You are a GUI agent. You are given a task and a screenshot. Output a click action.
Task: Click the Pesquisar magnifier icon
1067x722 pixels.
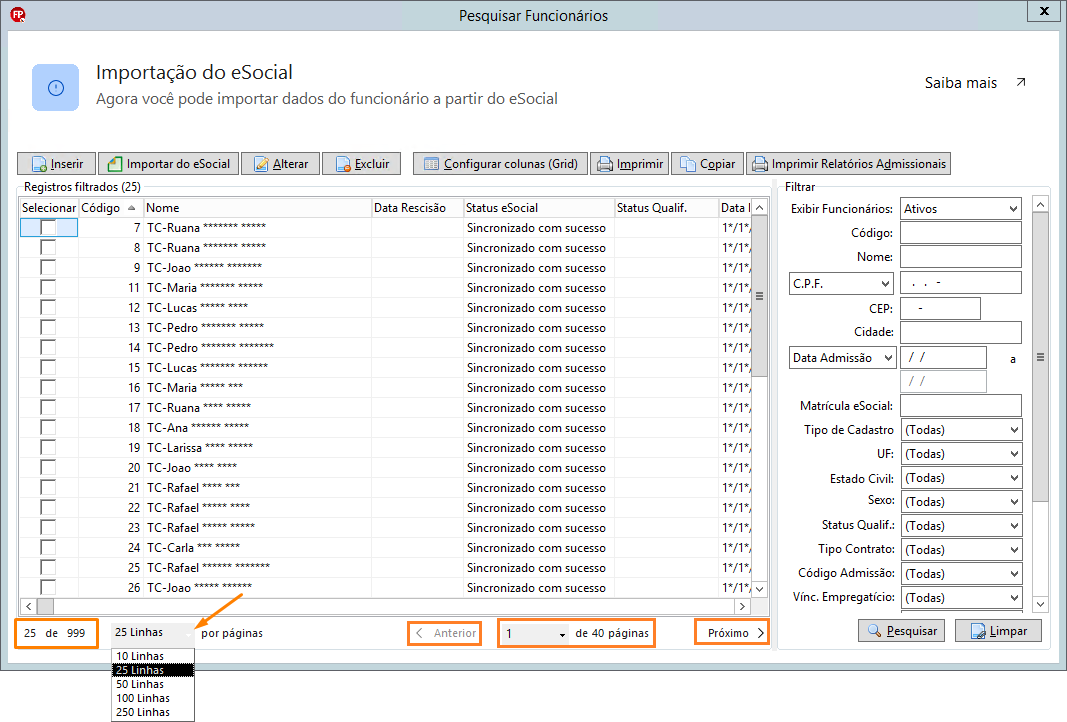874,631
